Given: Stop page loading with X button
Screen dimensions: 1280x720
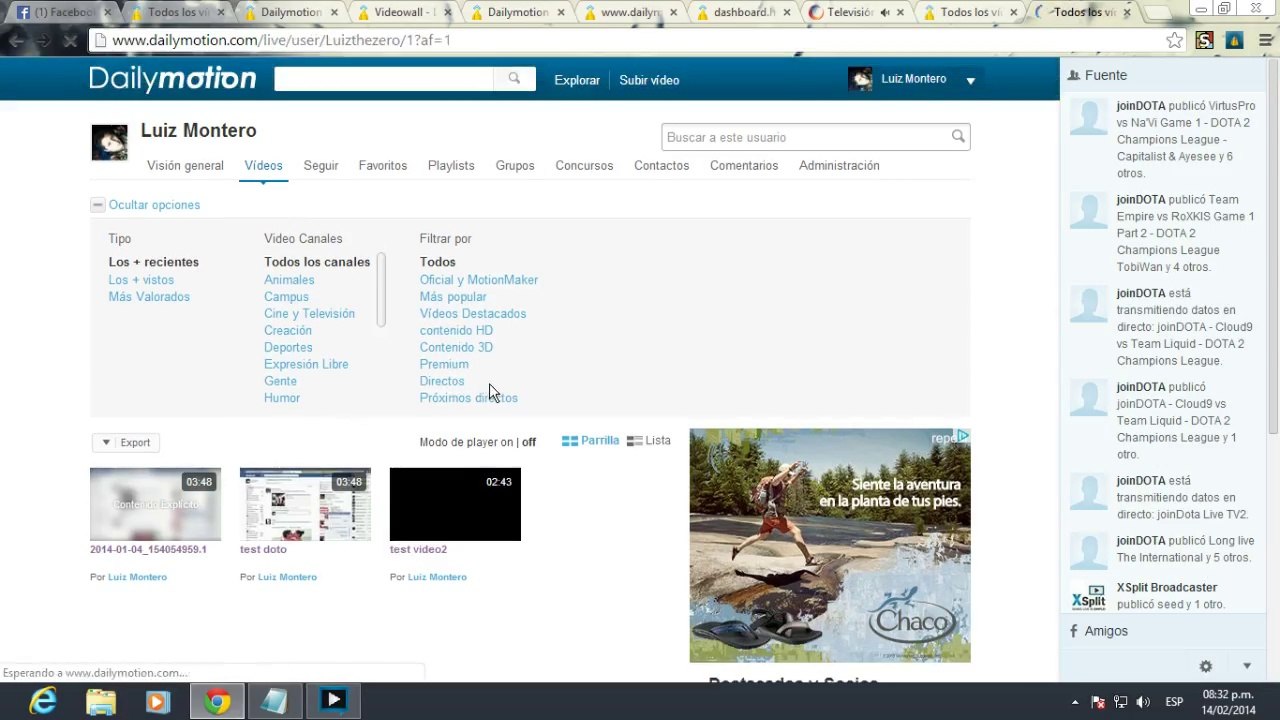Looking at the screenshot, I should click(x=72, y=41).
